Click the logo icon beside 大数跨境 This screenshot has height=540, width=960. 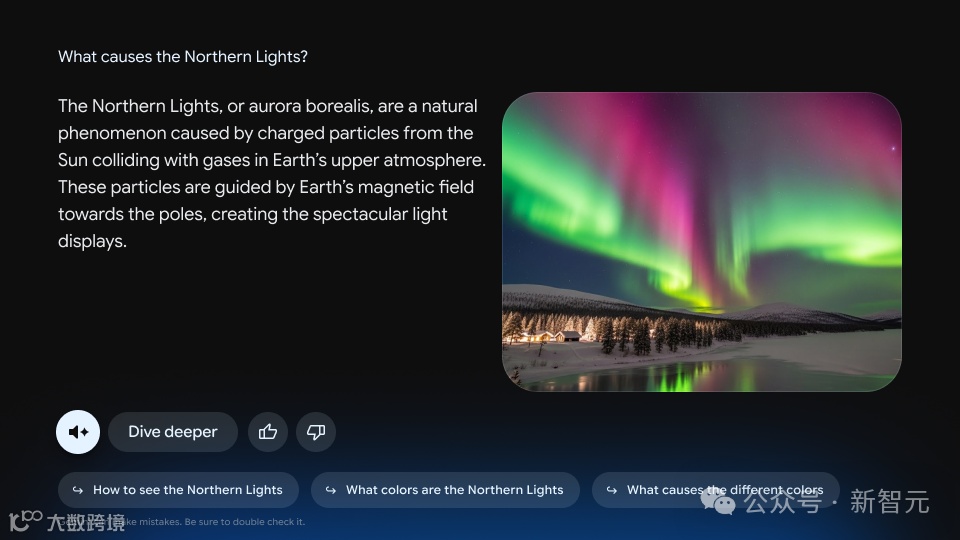[25, 520]
